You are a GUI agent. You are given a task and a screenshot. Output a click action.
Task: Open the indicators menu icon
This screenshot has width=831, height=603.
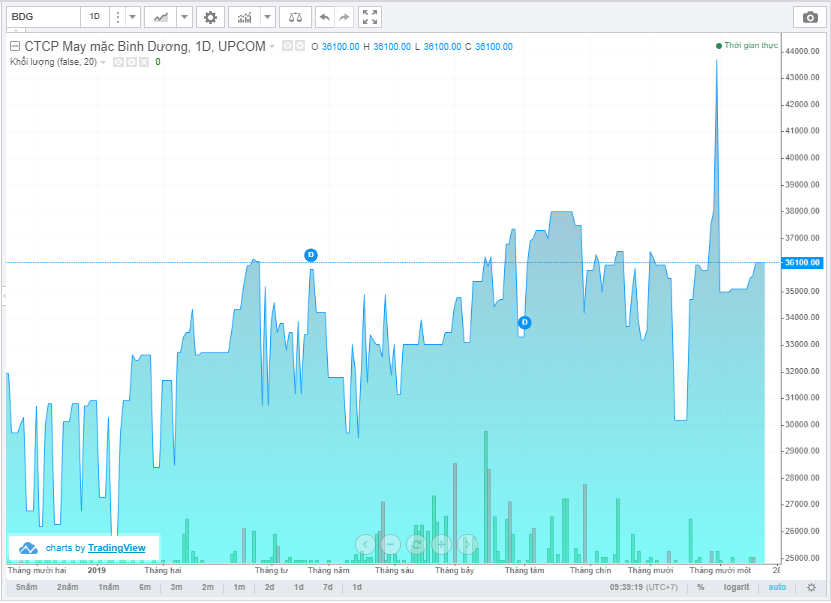click(x=244, y=17)
